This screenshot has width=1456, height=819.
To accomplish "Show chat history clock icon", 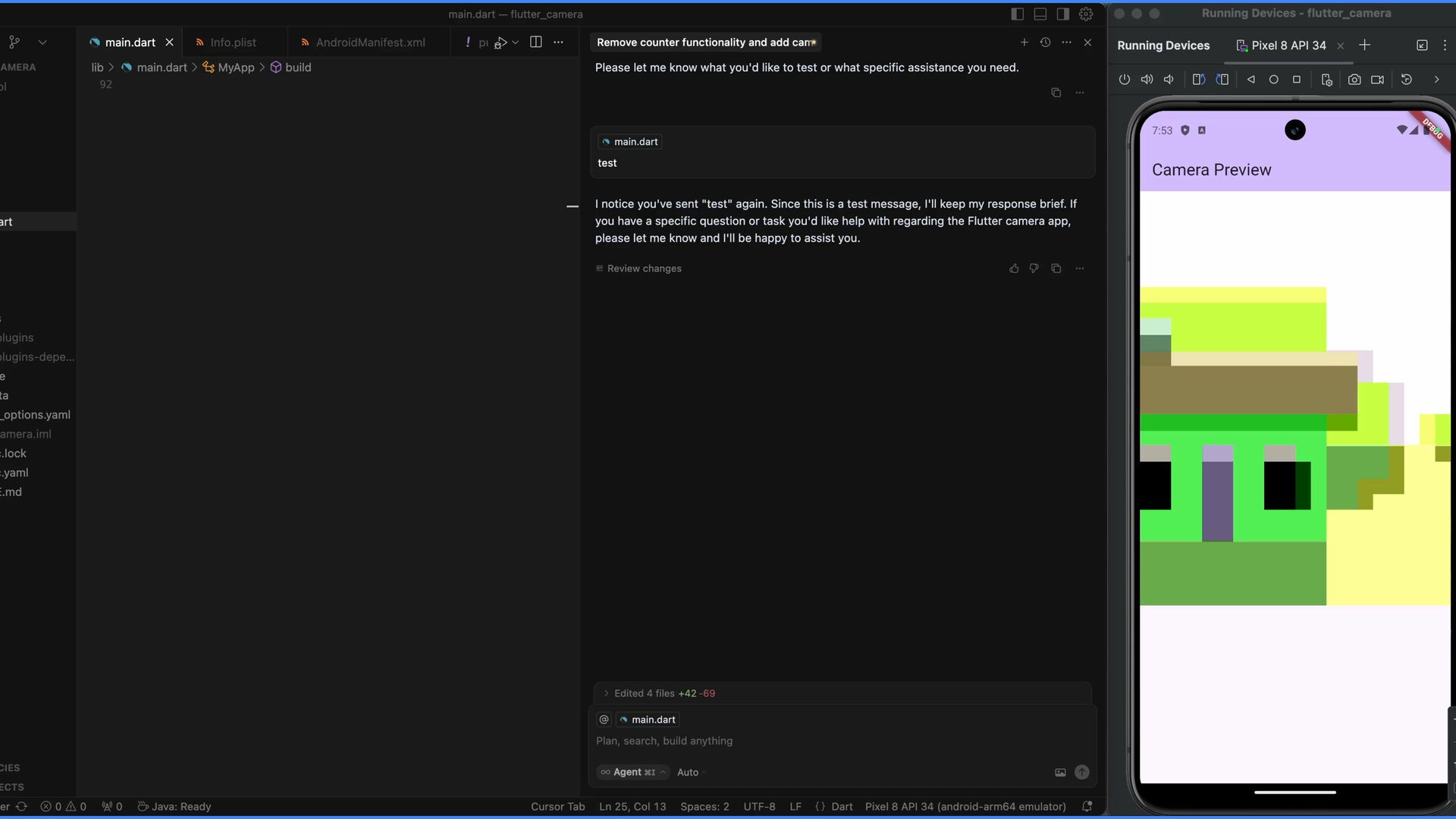I will point(1045,42).
